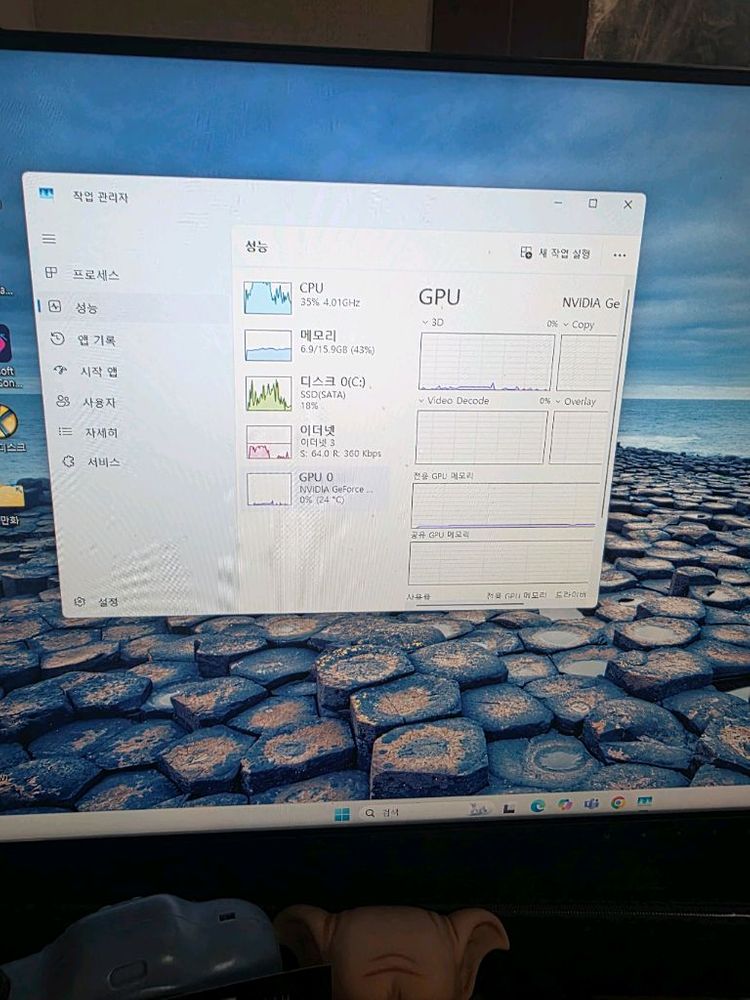Expand the 3D engine graph dropdown
Image resolution: width=750 pixels, height=1000 pixels.
pos(425,323)
